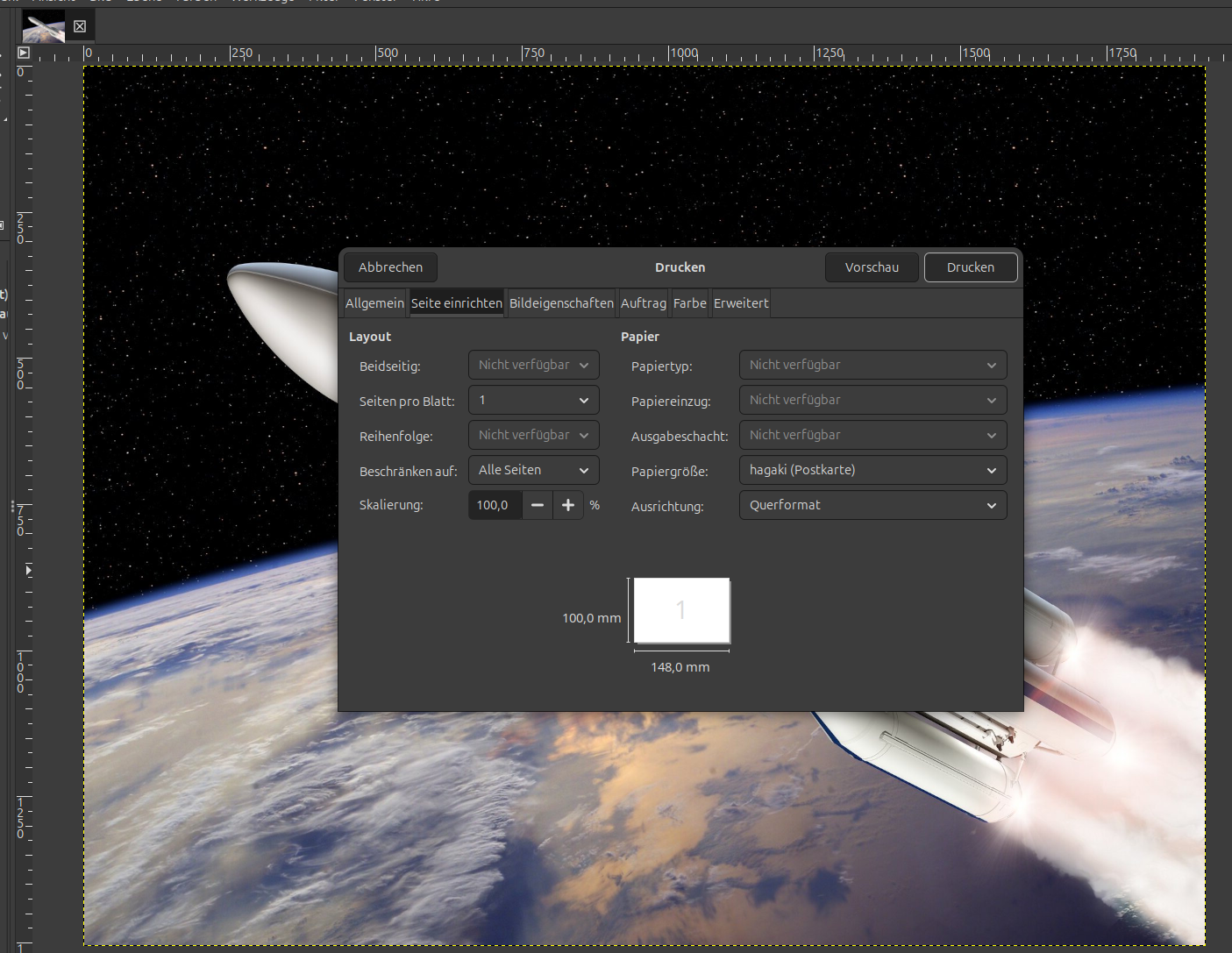Open the Erweitert tab

click(x=740, y=302)
